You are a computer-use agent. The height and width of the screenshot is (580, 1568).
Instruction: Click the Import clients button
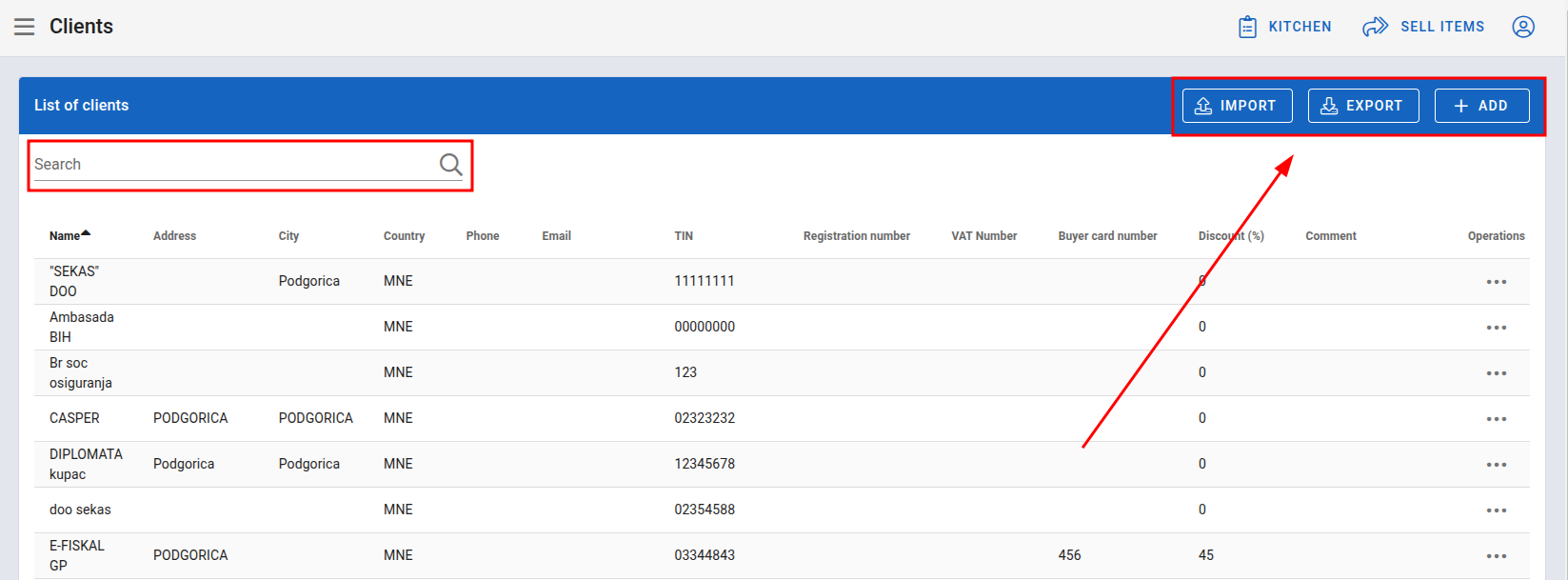(1237, 106)
